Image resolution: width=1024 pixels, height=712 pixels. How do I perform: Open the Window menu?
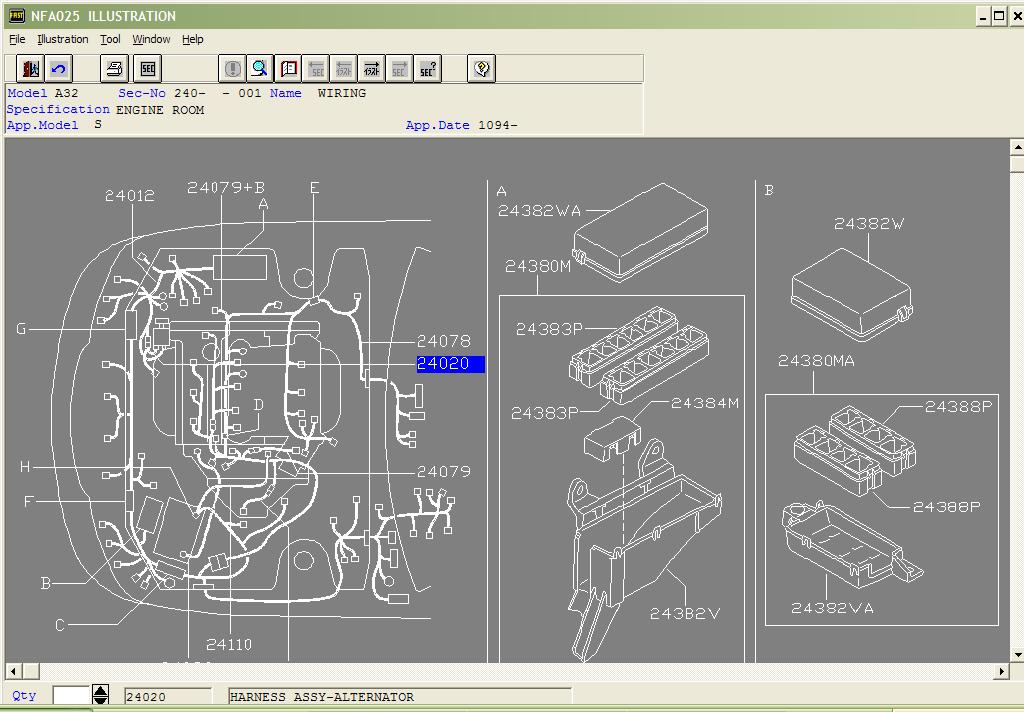(x=151, y=39)
